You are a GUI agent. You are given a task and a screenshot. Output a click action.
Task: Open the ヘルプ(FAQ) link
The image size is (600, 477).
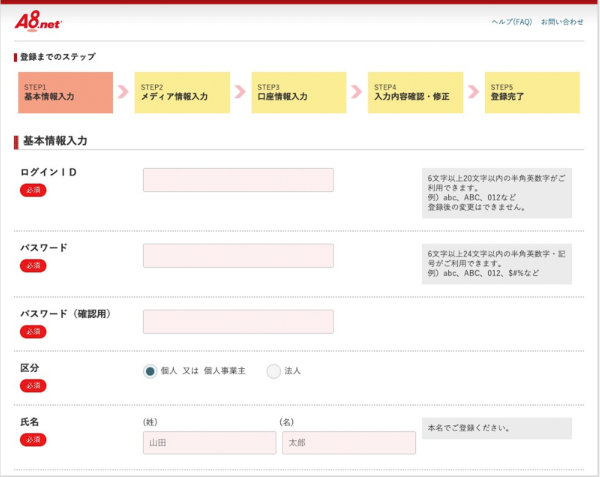(511, 22)
